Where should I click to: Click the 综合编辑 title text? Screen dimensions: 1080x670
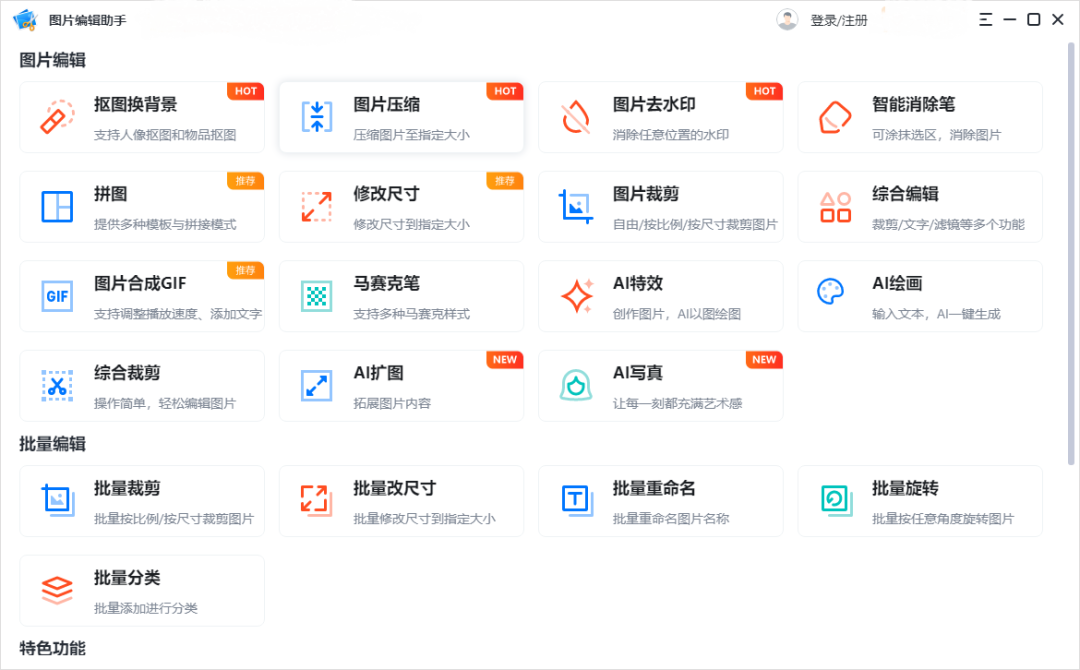(905, 193)
